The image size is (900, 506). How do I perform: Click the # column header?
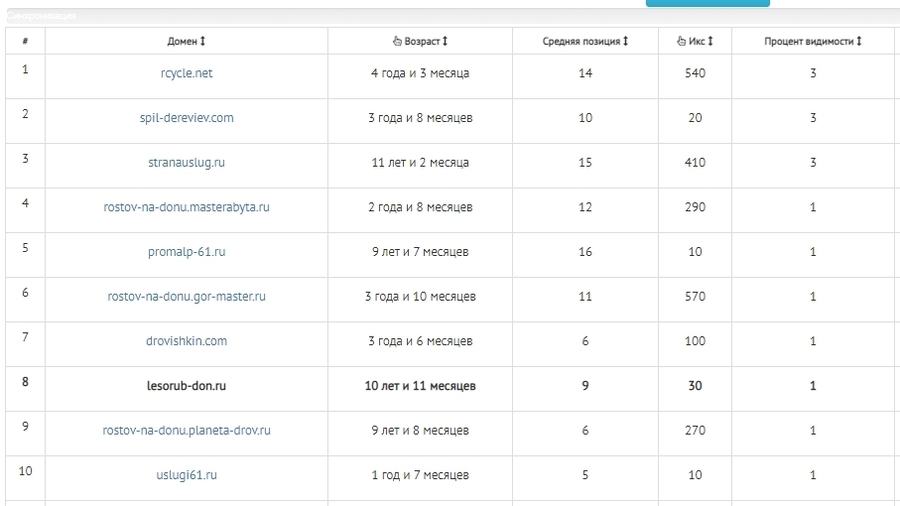point(25,41)
